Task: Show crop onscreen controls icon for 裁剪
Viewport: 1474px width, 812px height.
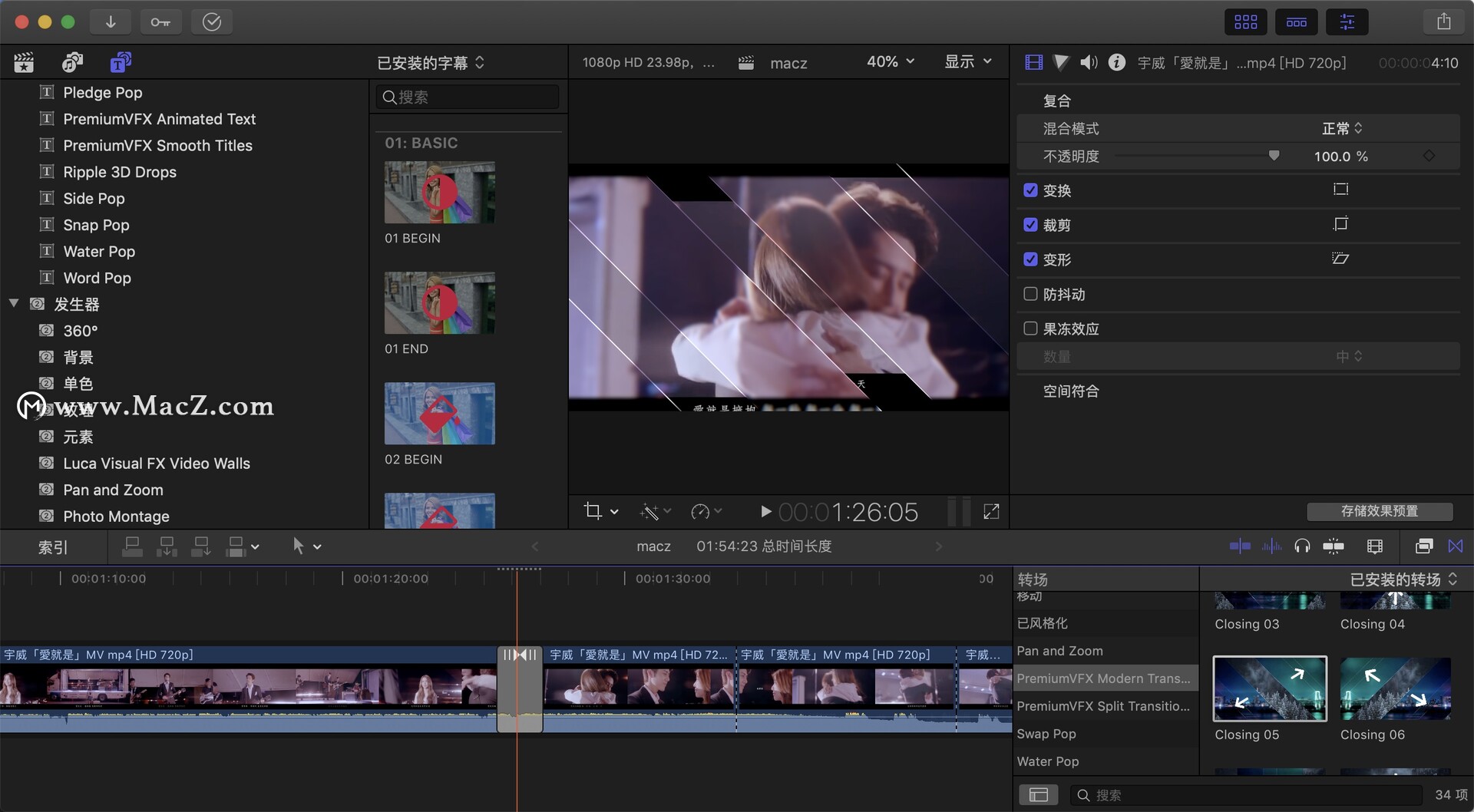Action: point(1340,224)
